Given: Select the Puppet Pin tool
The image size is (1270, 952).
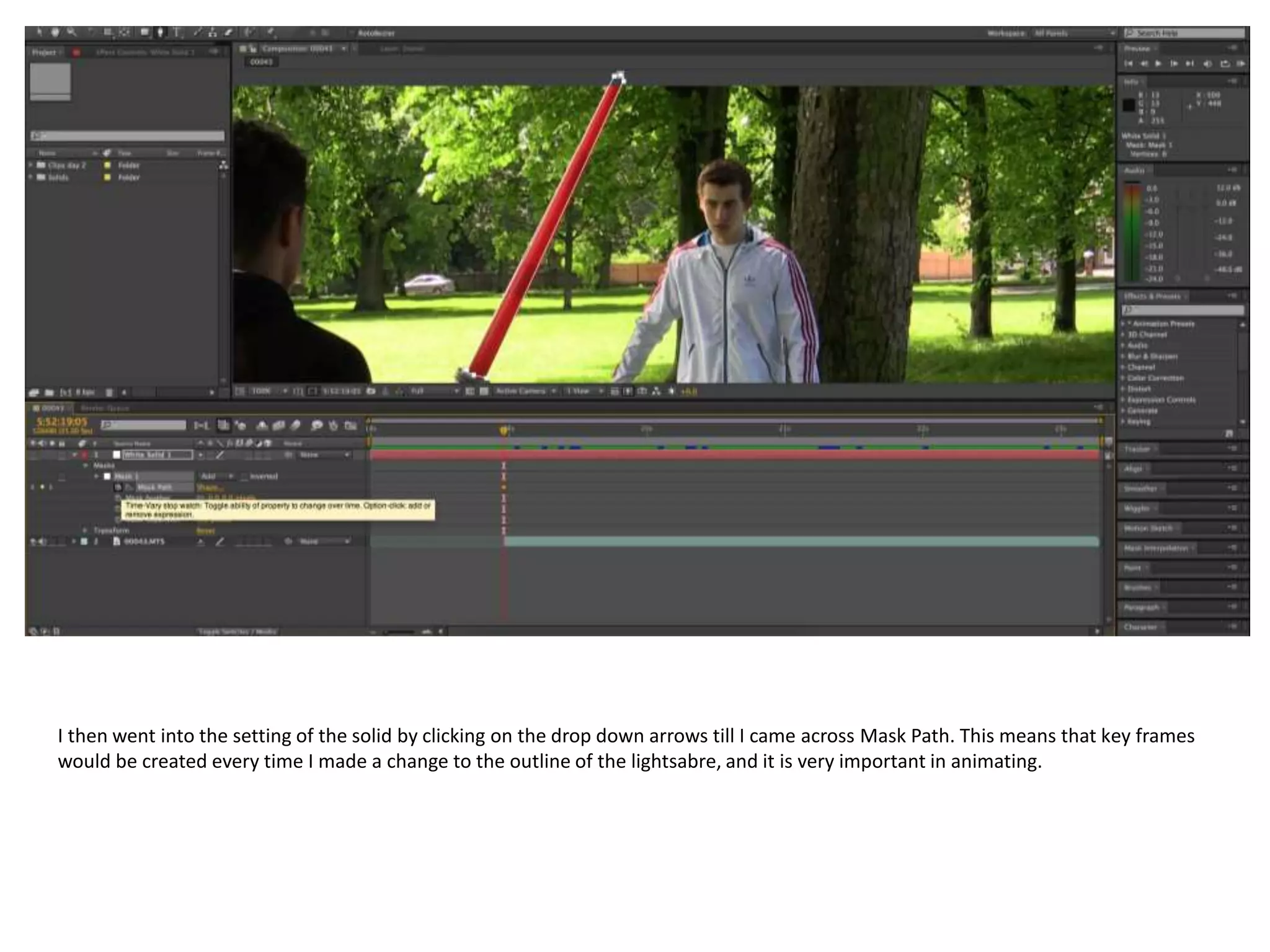Looking at the screenshot, I should (x=270, y=32).
